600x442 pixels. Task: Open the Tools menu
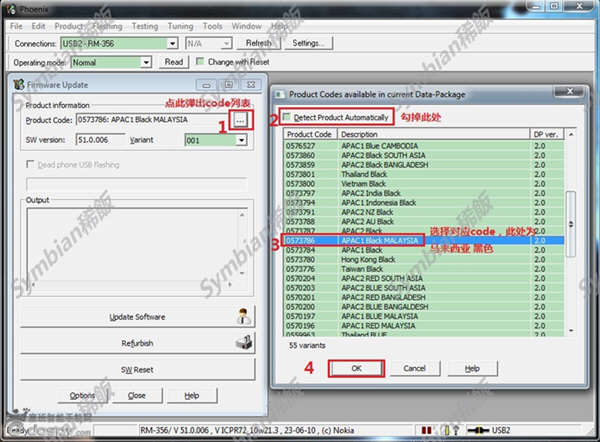point(212,26)
